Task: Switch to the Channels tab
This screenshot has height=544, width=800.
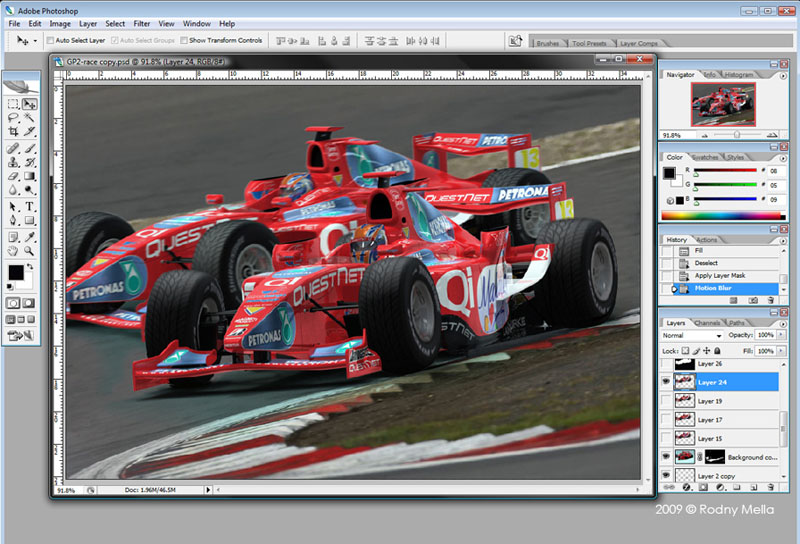Action: [708, 322]
